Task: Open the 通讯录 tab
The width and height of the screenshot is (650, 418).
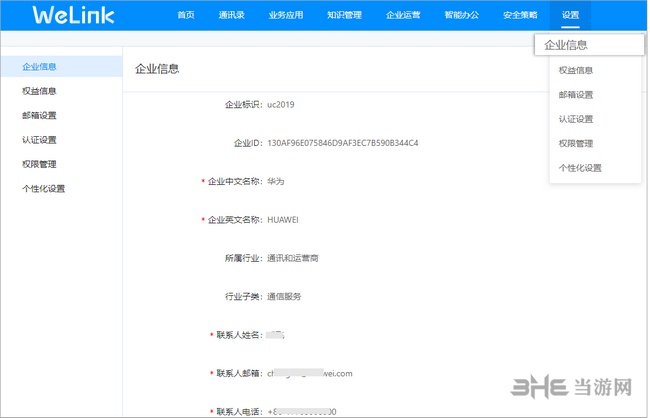Action: pyautogui.click(x=232, y=15)
